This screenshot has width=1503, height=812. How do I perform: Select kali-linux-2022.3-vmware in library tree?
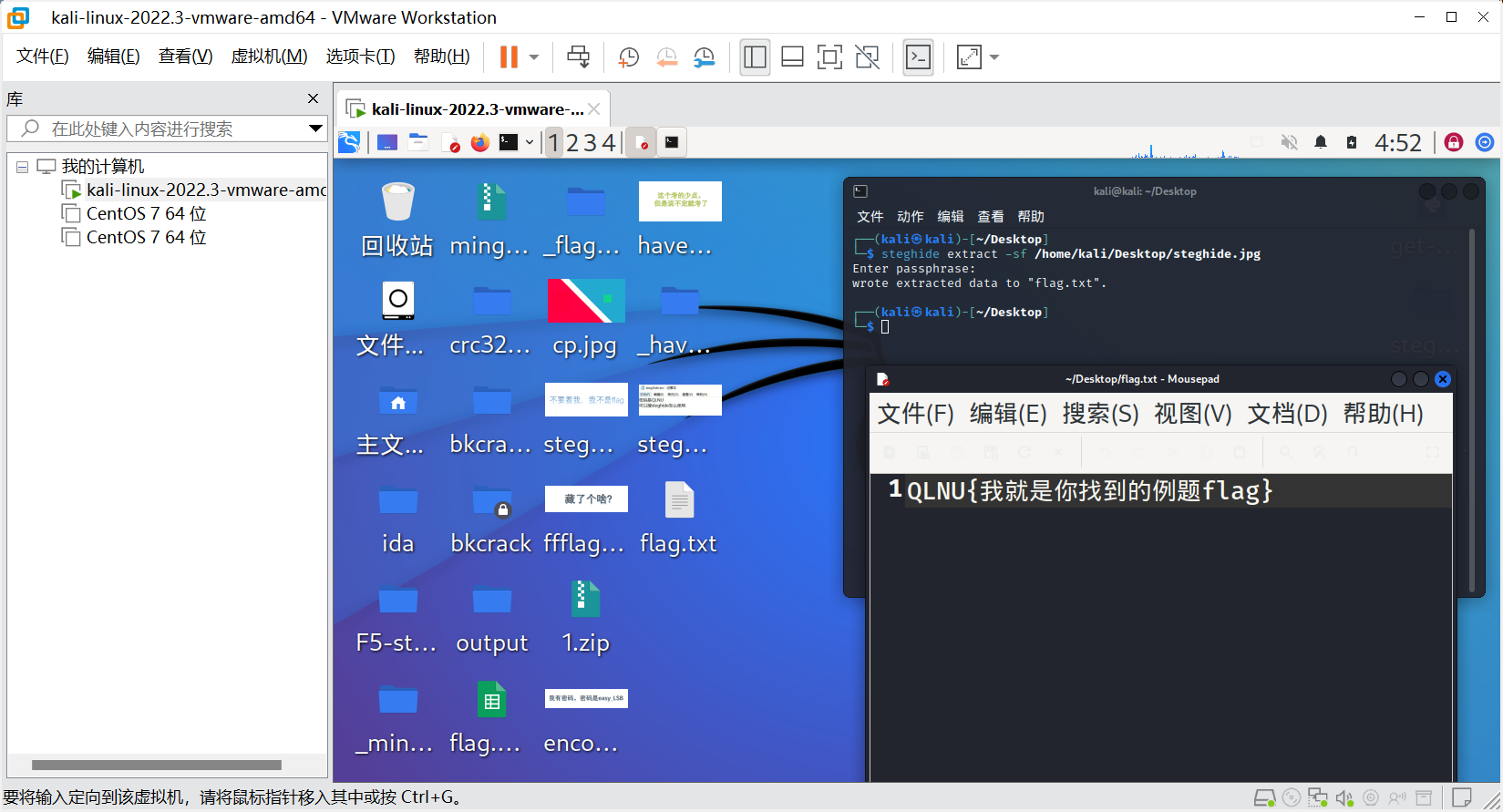coord(206,190)
